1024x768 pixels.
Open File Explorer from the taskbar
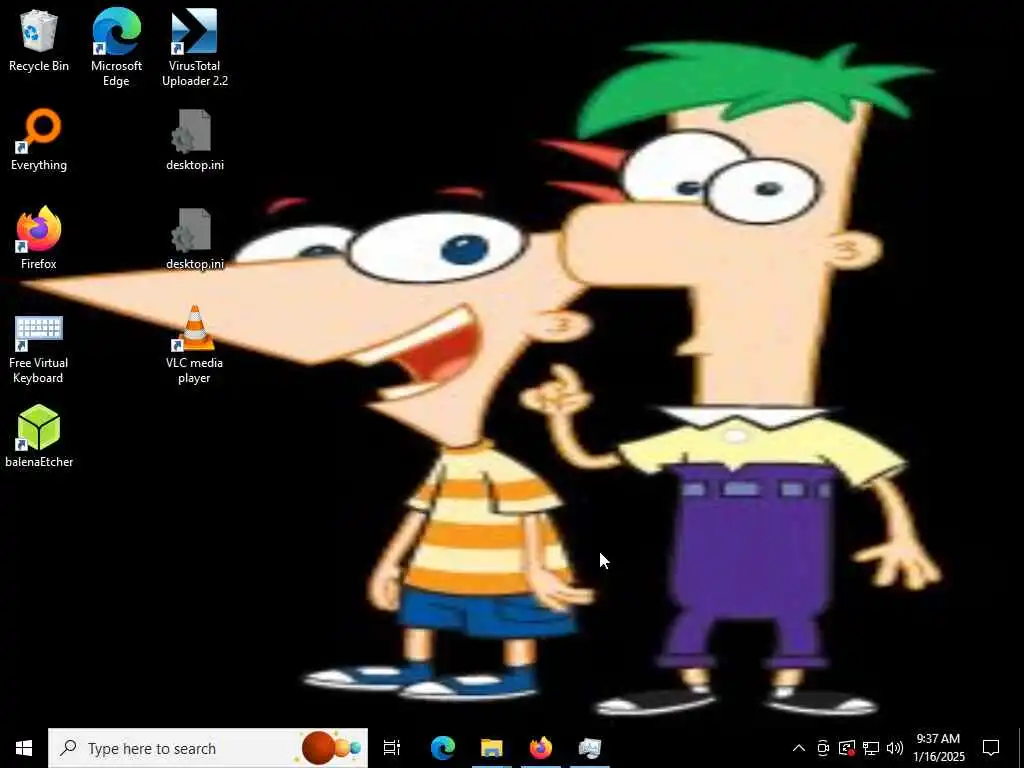click(492, 748)
